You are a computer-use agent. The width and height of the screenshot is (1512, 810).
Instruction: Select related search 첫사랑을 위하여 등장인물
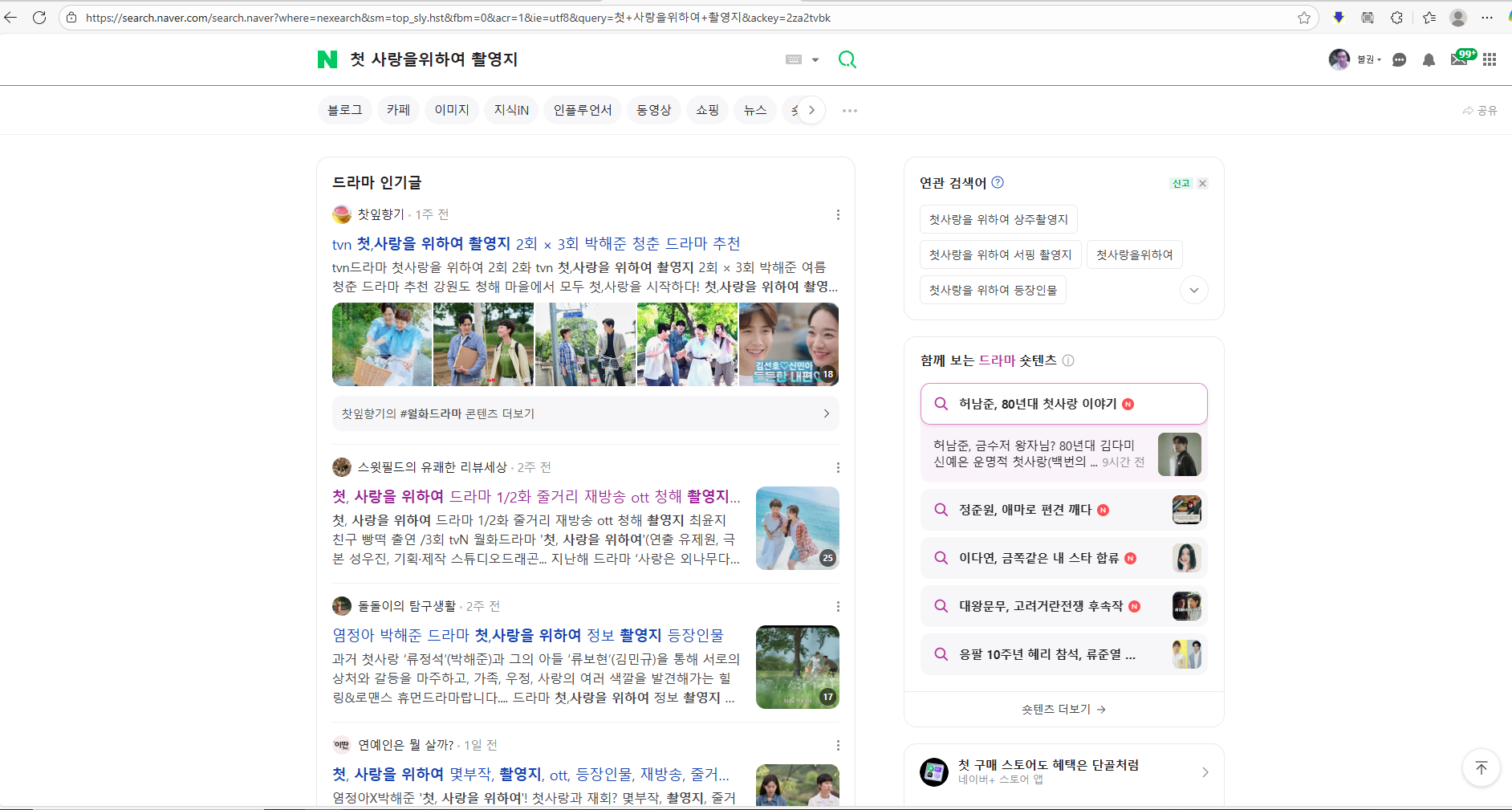click(x=993, y=290)
